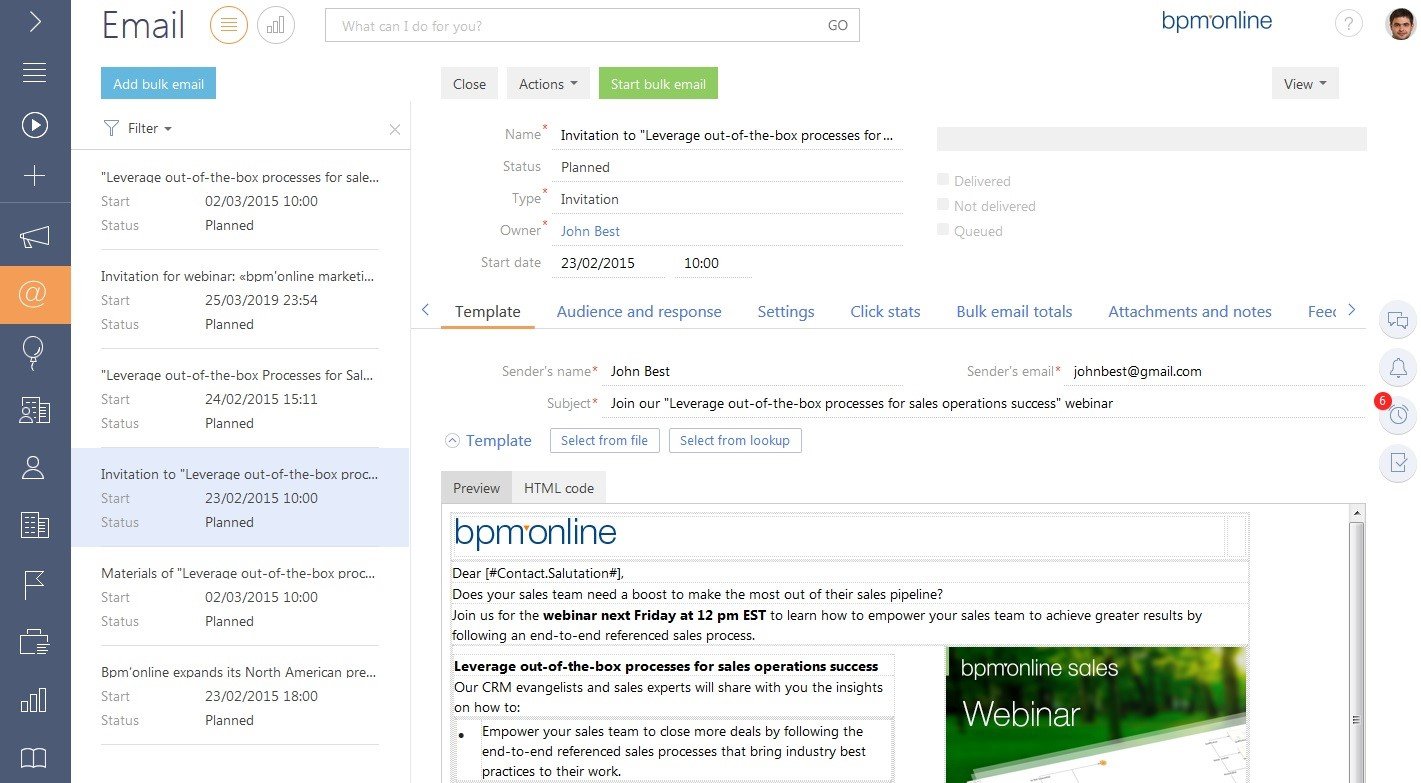Click the plus quick add icon
The height and width of the screenshot is (783, 1421).
pyautogui.click(x=35, y=176)
